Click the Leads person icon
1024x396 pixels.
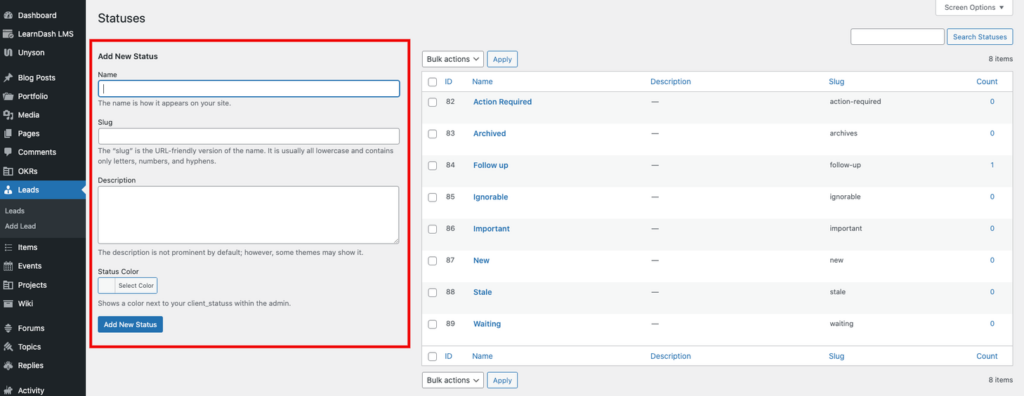[8, 190]
